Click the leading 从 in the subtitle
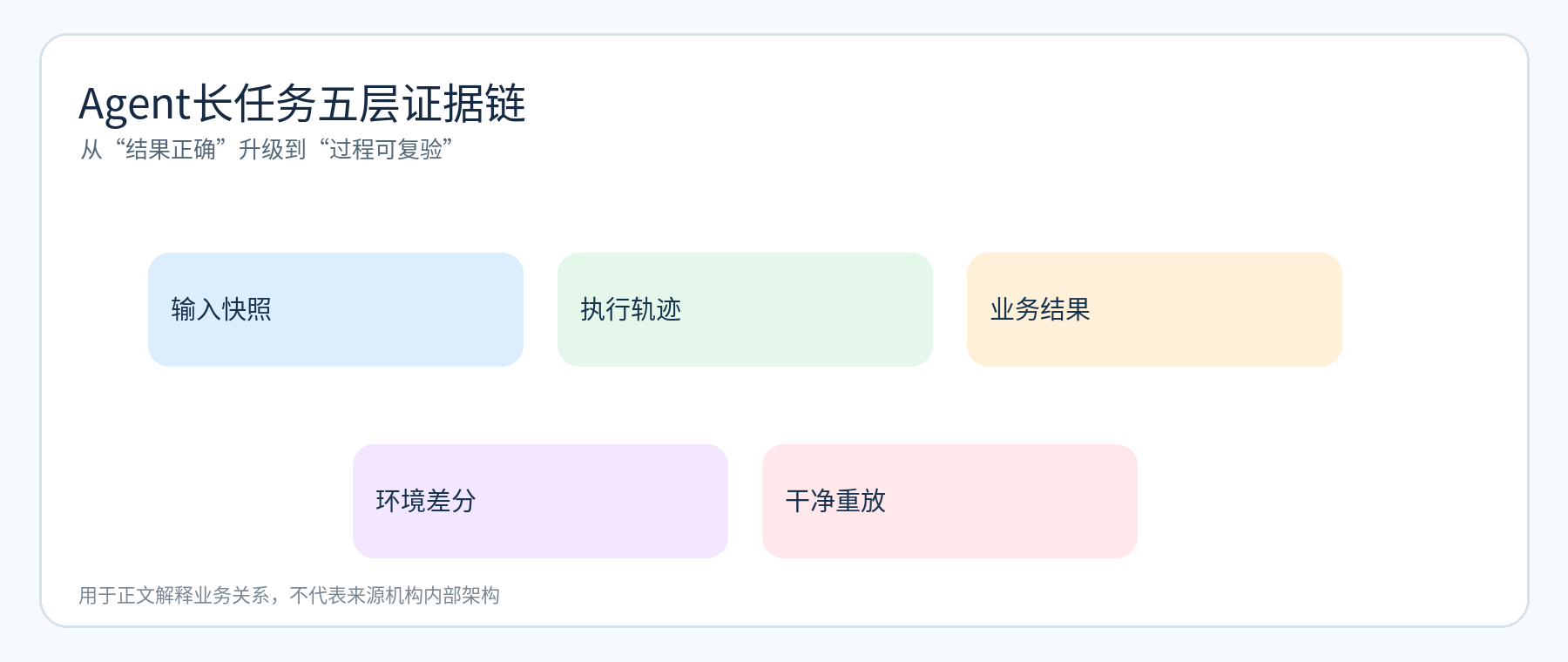 coord(91,150)
